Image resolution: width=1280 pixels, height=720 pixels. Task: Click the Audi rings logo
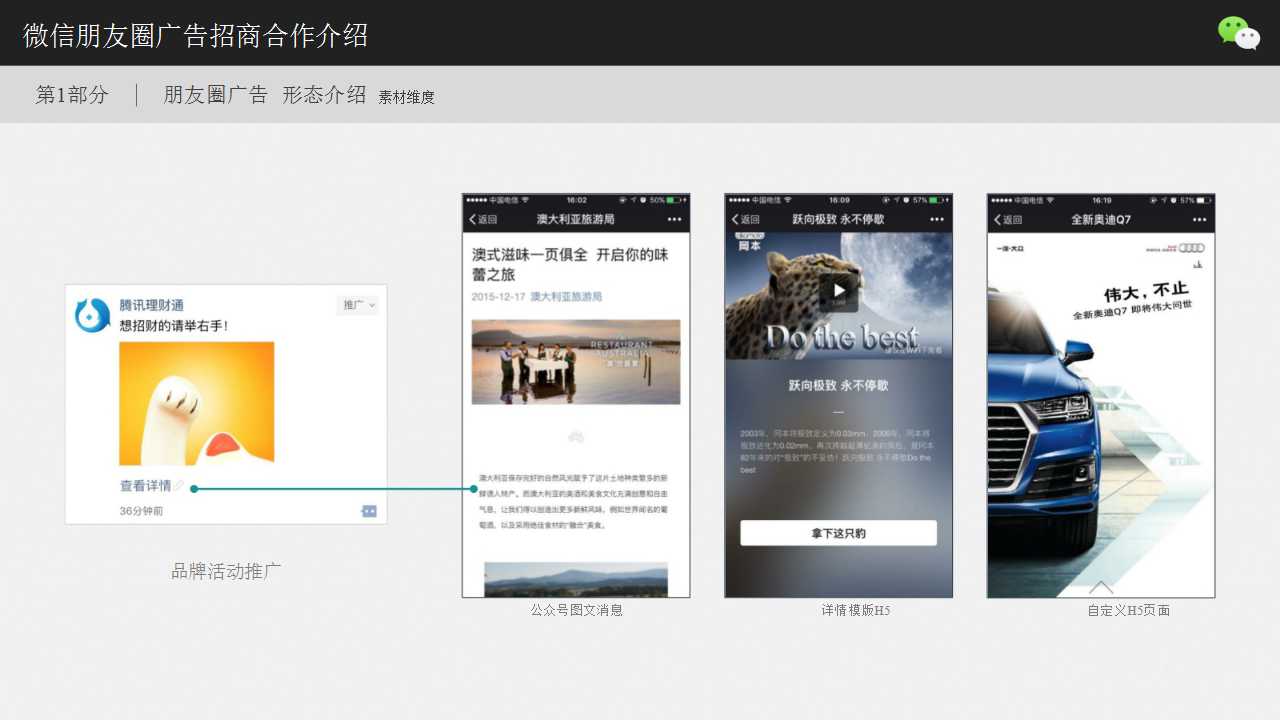1191,249
